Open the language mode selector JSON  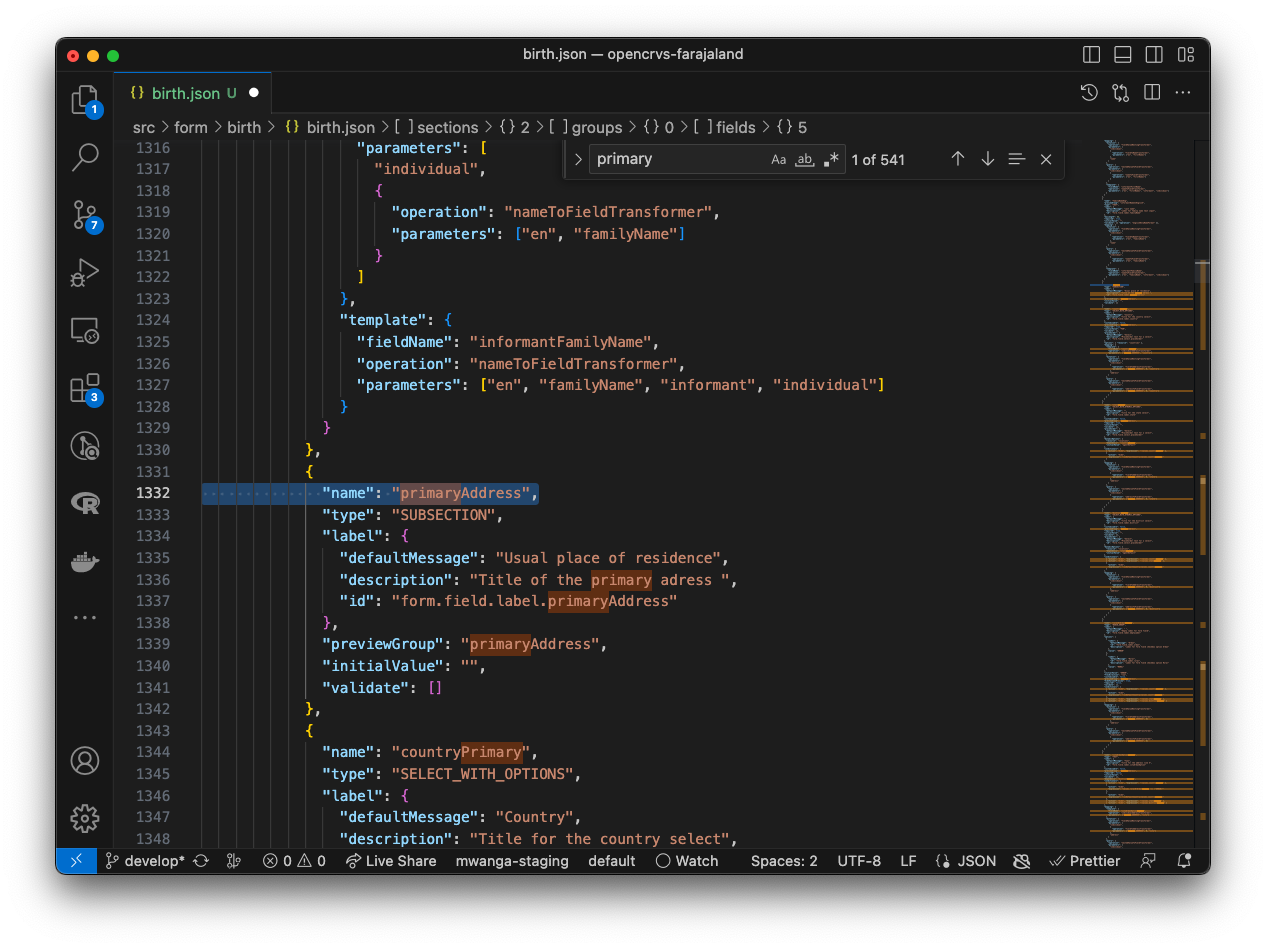pyautogui.click(x=966, y=861)
